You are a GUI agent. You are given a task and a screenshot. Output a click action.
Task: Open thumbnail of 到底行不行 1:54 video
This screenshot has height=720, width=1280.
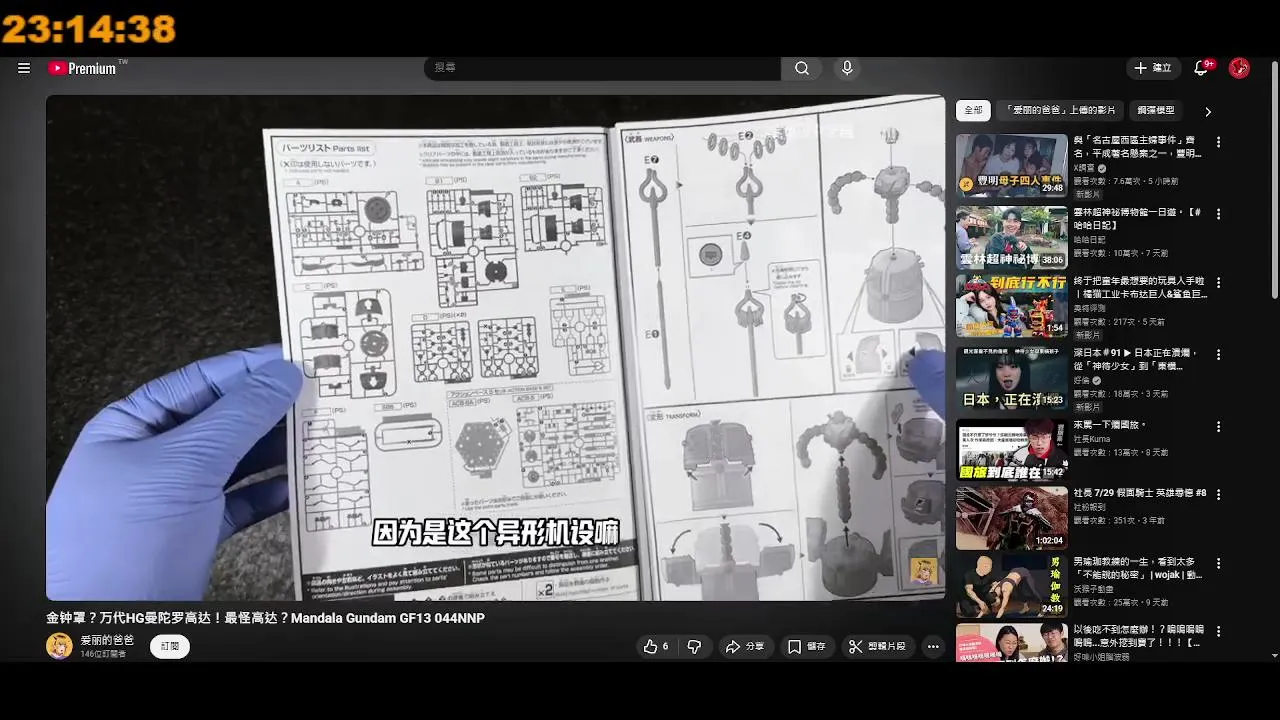point(1011,306)
